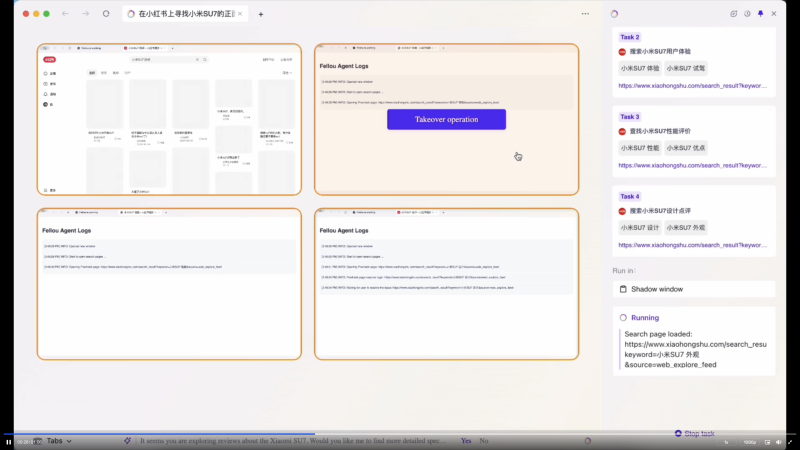Click the Xiaomi SU7 suggestion prompt text

293,441
